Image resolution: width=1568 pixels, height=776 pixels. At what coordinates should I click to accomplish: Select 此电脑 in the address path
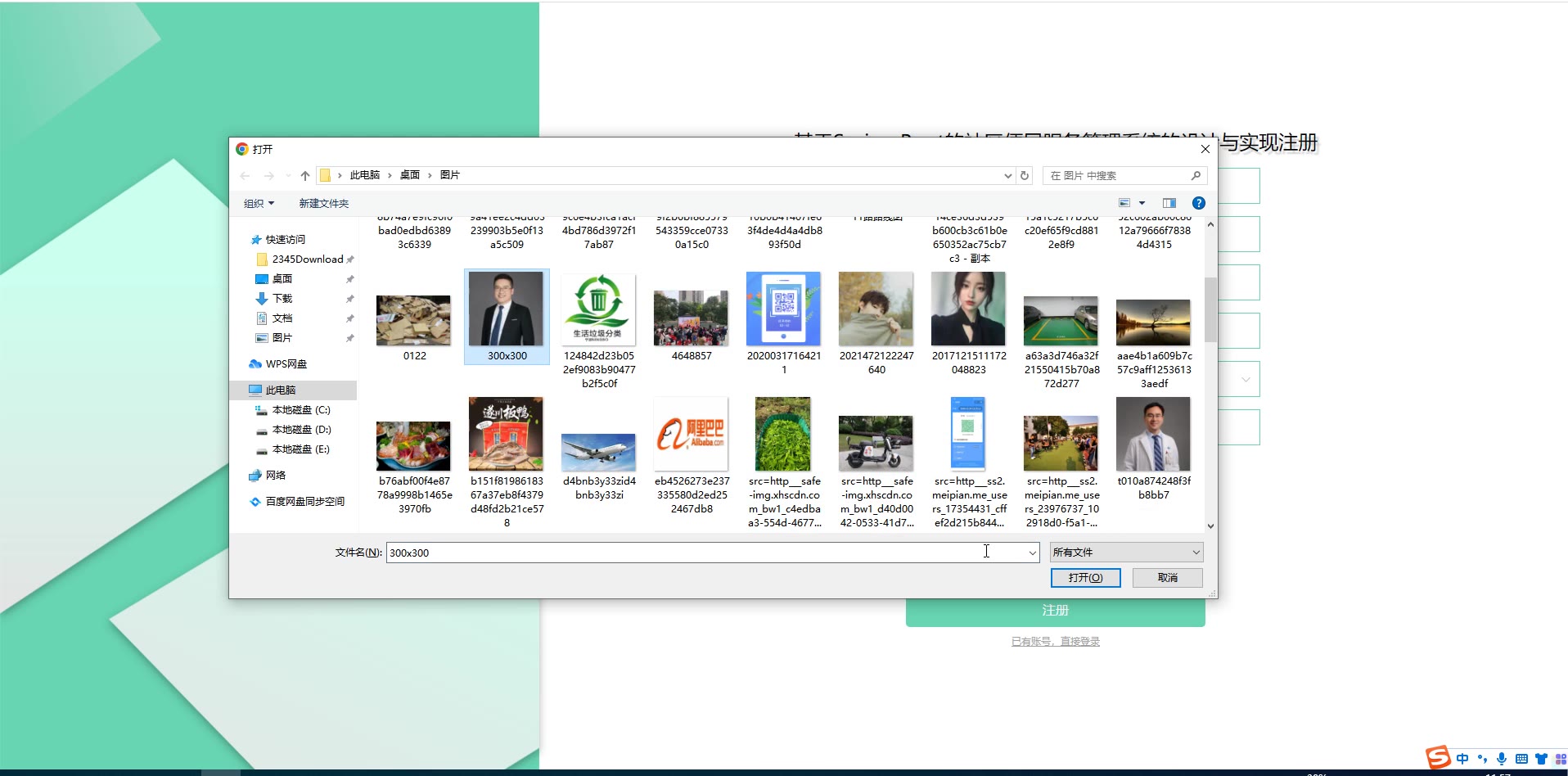364,175
